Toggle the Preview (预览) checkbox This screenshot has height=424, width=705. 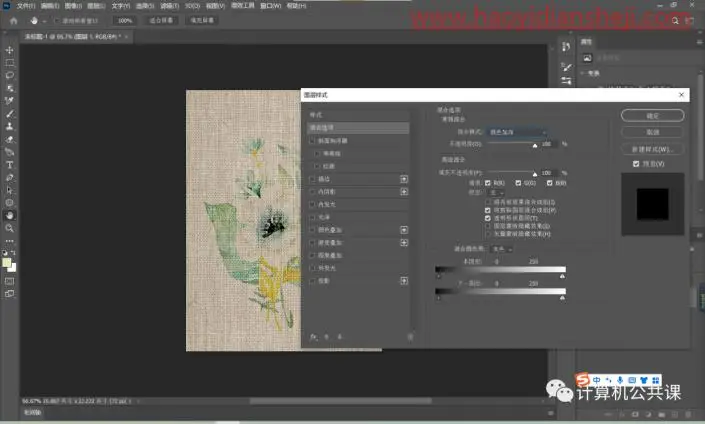click(x=636, y=164)
